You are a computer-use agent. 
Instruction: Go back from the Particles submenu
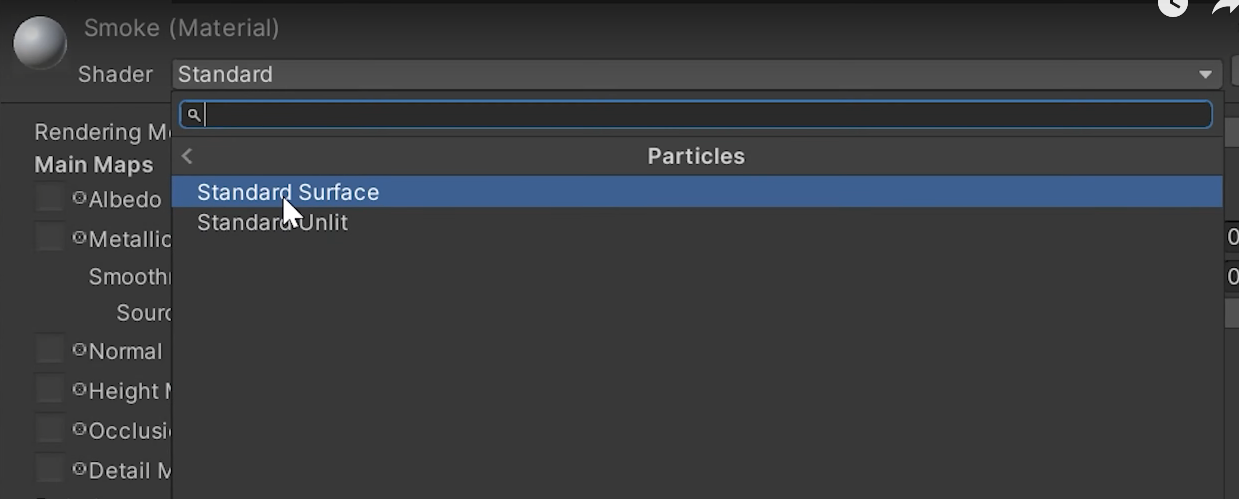187,156
